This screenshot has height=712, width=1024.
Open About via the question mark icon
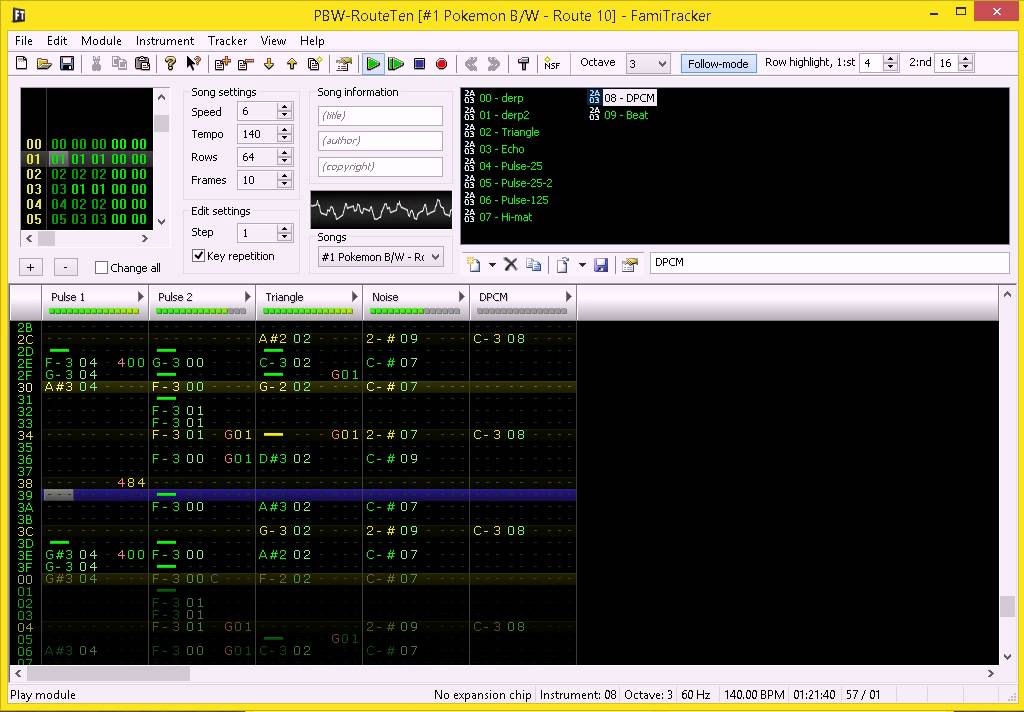(x=170, y=63)
